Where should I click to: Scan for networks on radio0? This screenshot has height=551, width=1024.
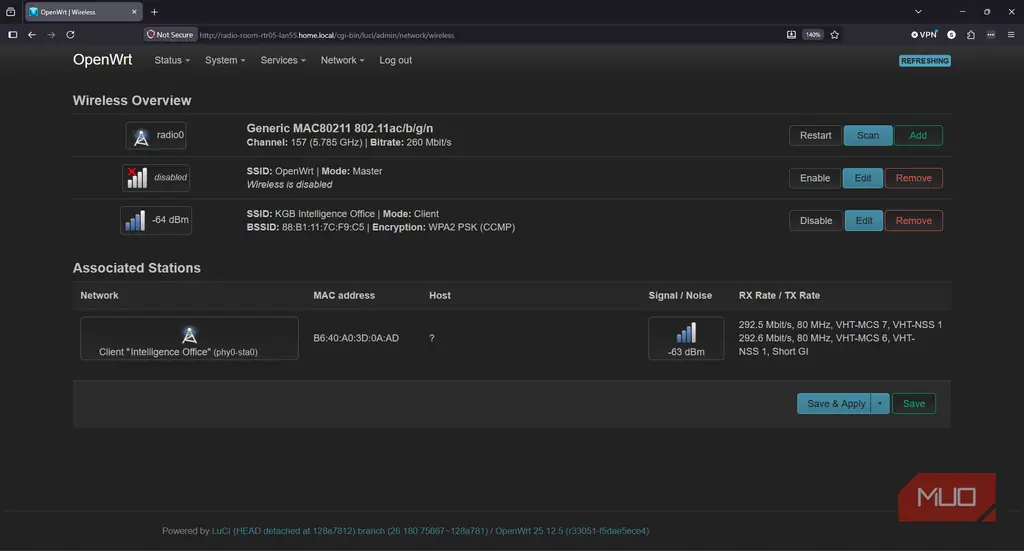pos(868,135)
